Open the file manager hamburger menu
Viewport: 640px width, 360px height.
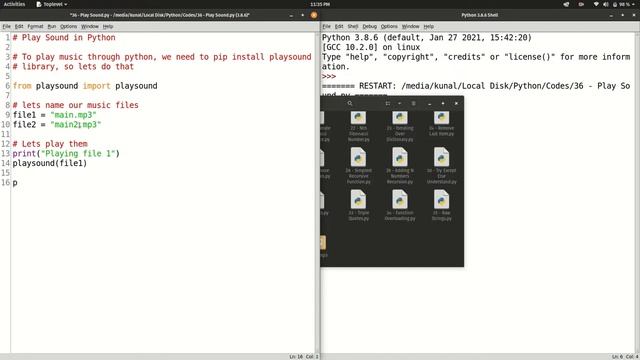click(413, 104)
